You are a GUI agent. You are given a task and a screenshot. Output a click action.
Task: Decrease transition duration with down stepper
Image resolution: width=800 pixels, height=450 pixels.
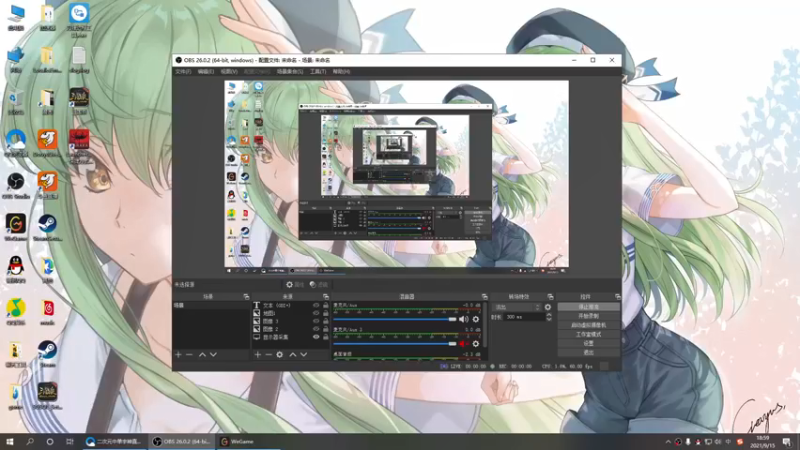(x=549, y=319)
